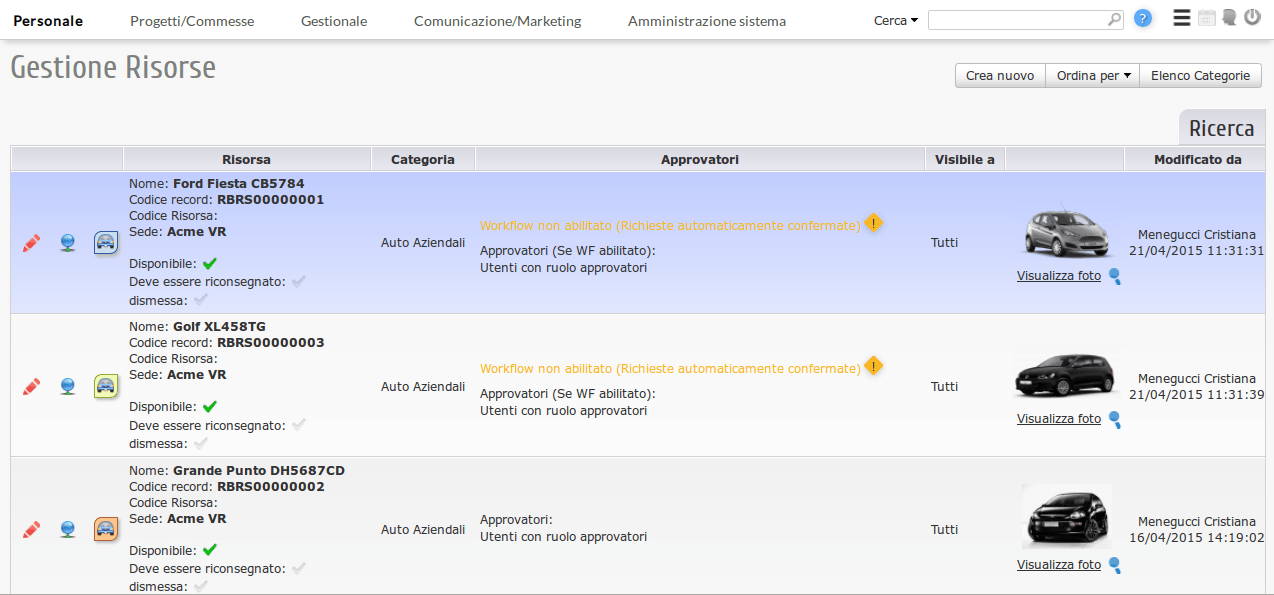Open the blue help question mark icon

coord(1143,19)
